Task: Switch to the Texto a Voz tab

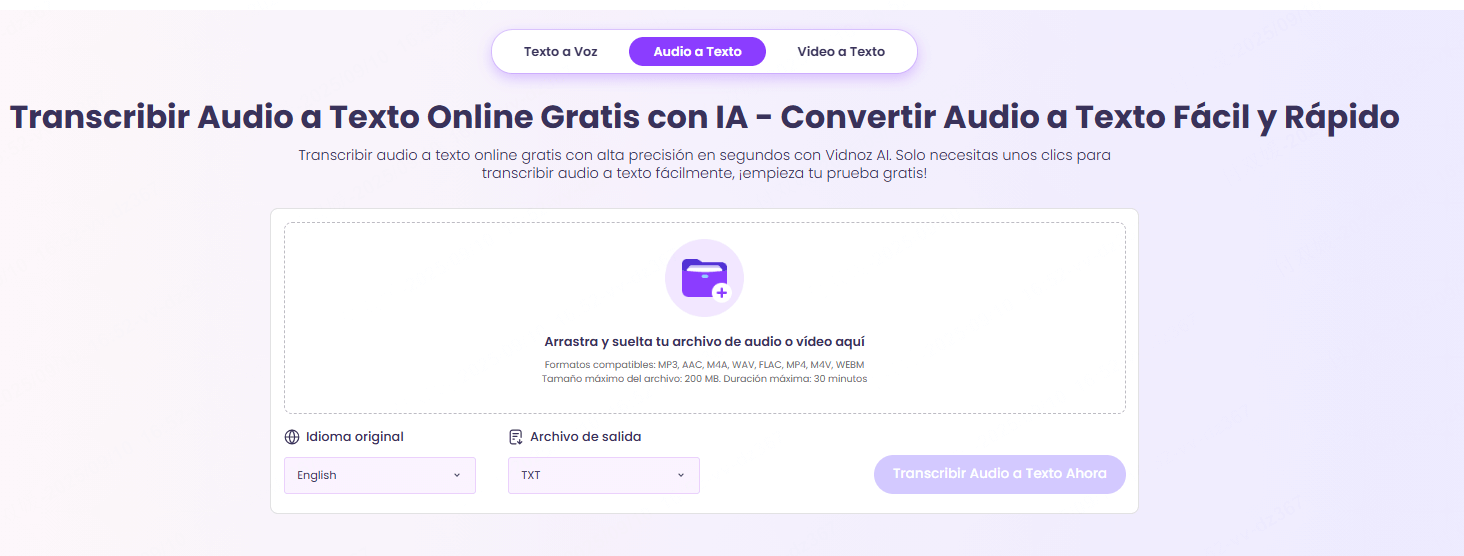Action: point(560,51)
